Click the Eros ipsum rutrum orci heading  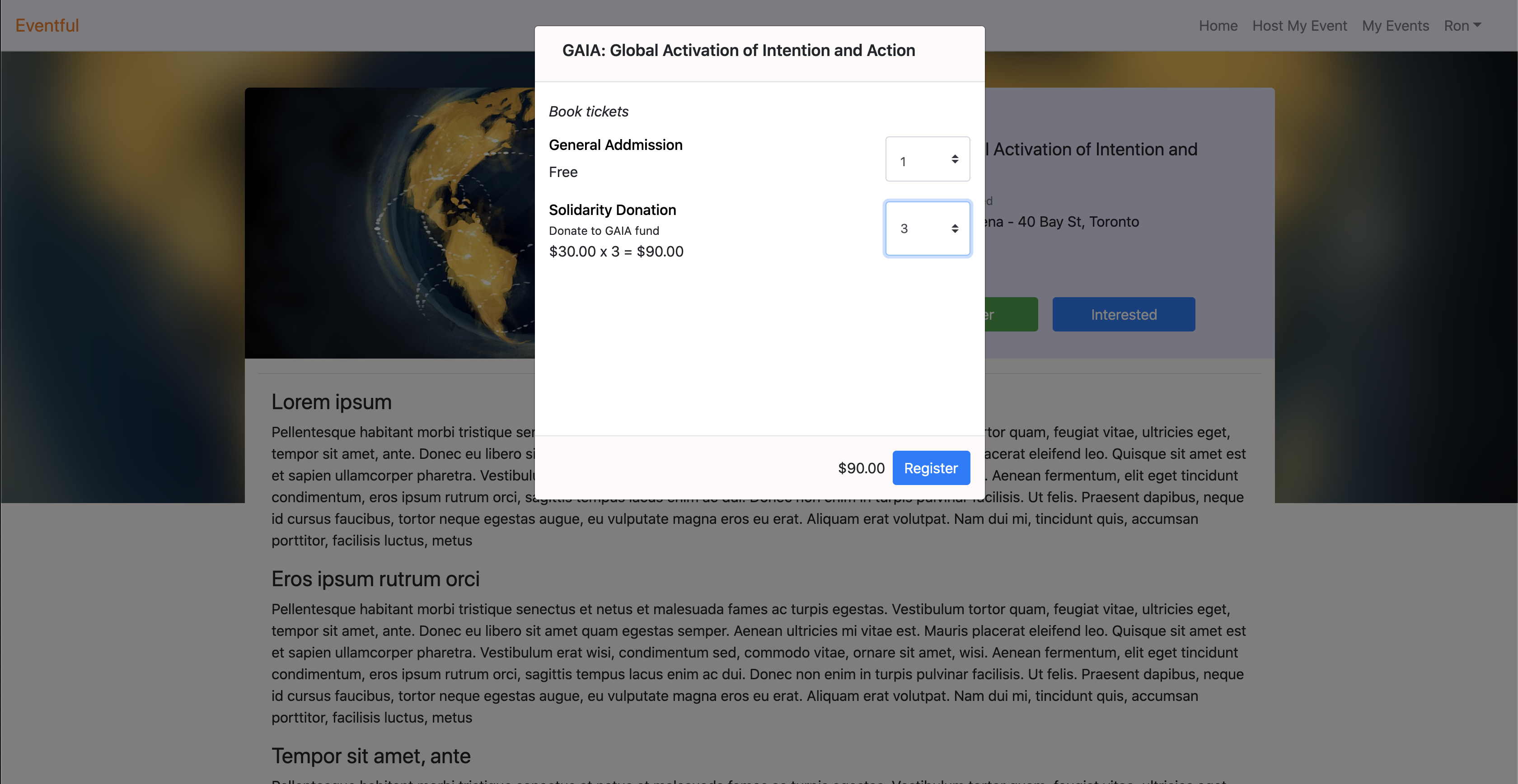coord(375,579)
